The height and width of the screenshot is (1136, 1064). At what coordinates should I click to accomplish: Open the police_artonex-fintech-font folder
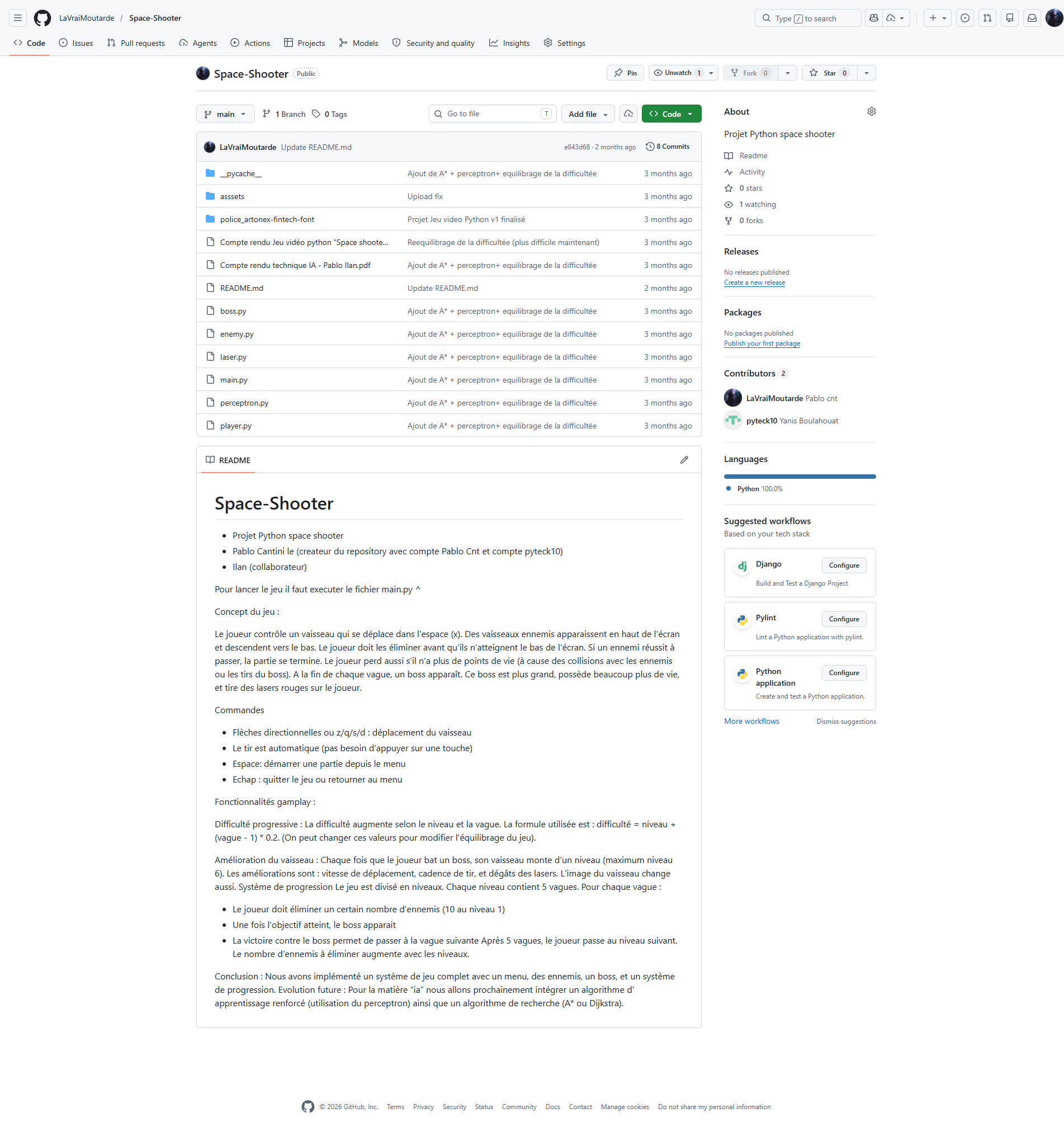click(267, 219)
